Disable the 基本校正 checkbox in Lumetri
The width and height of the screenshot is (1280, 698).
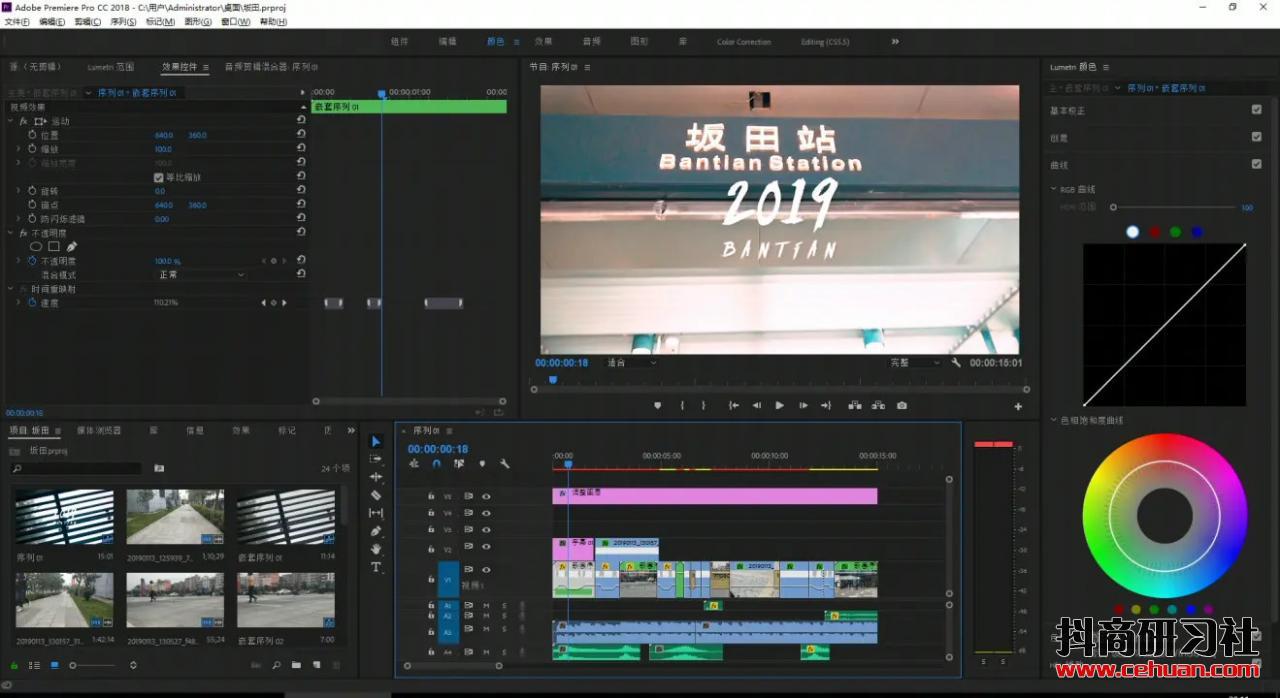[x=1256, y=110]
